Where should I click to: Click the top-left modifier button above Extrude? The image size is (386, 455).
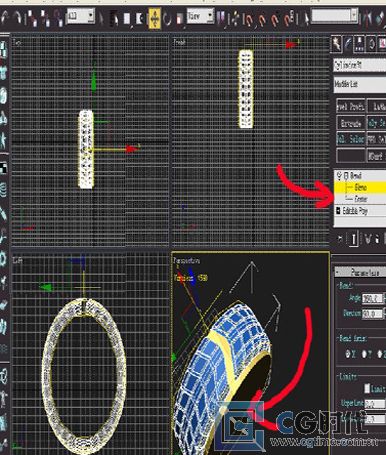(x=351, y=106)
